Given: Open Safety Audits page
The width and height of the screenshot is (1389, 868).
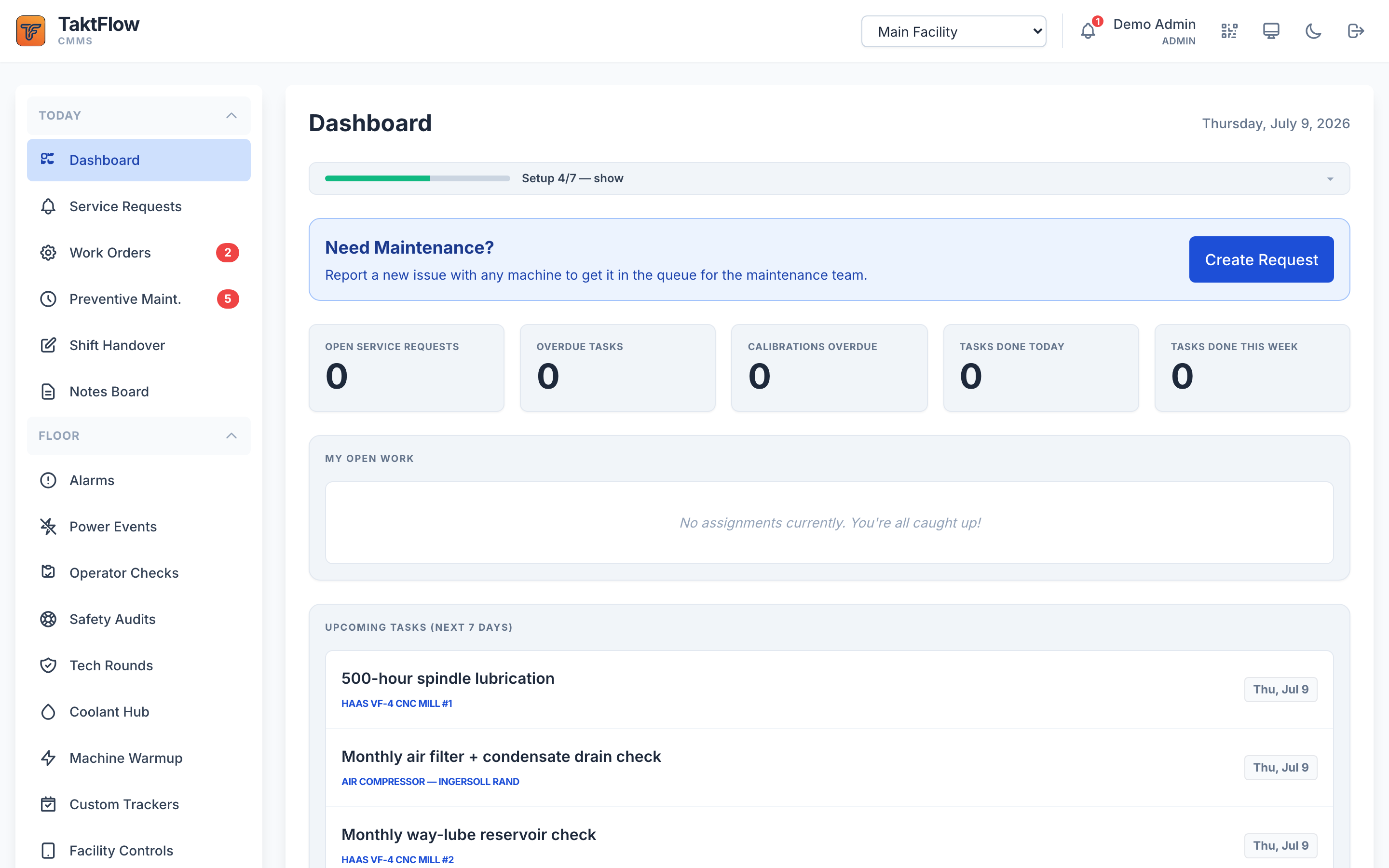Looking at the screenshot, I should point(139,619).
